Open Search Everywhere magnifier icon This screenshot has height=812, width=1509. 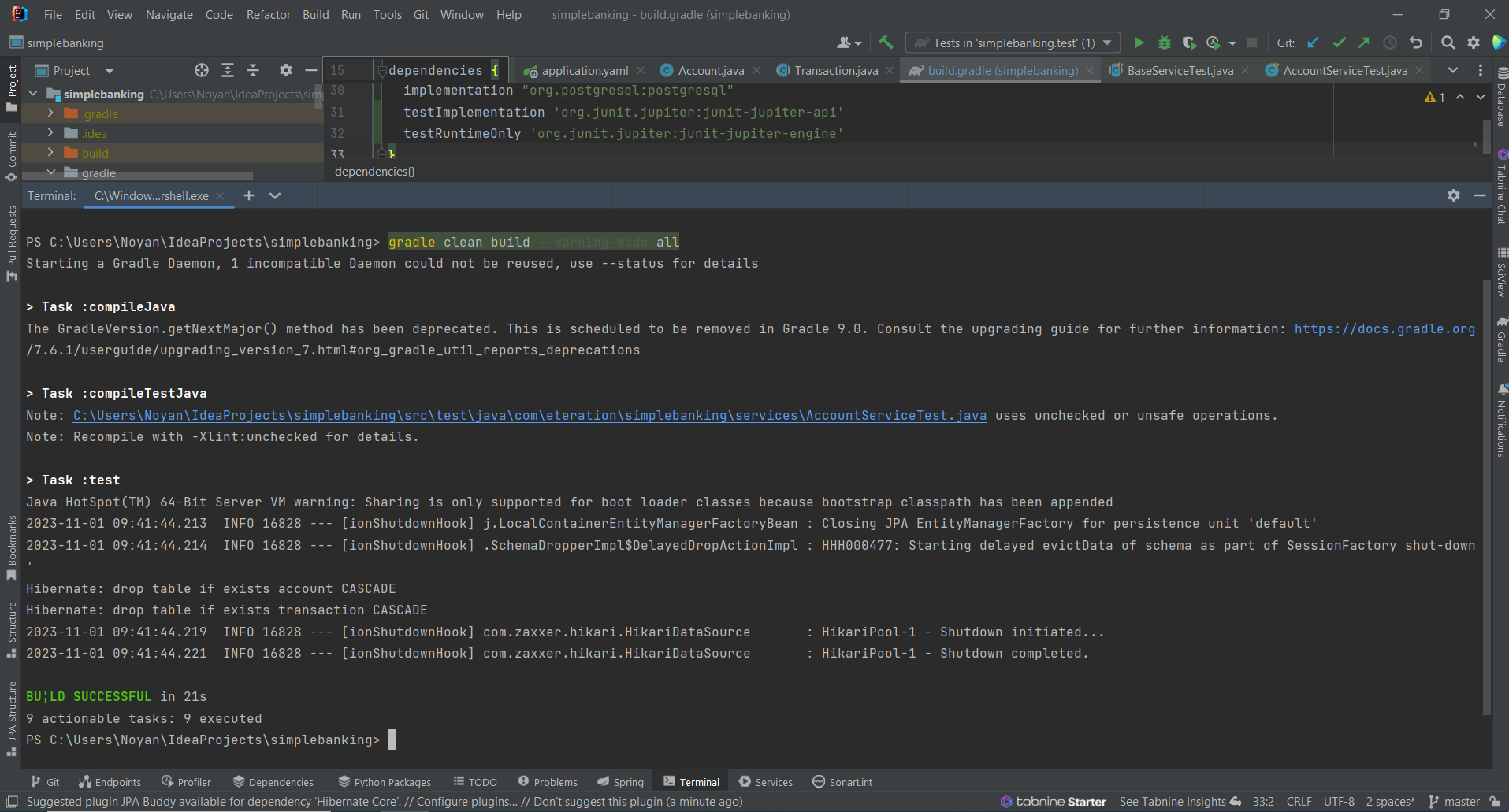(x=1448, y=43)
